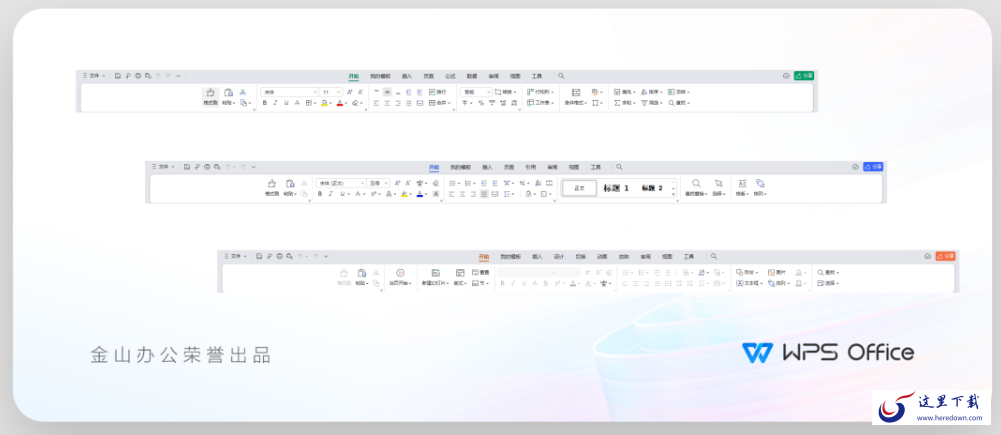This screenshot has height=435, width=1001.
Task: Toggle Bold in the blue writer toolbar
Action: coord(320,194)
